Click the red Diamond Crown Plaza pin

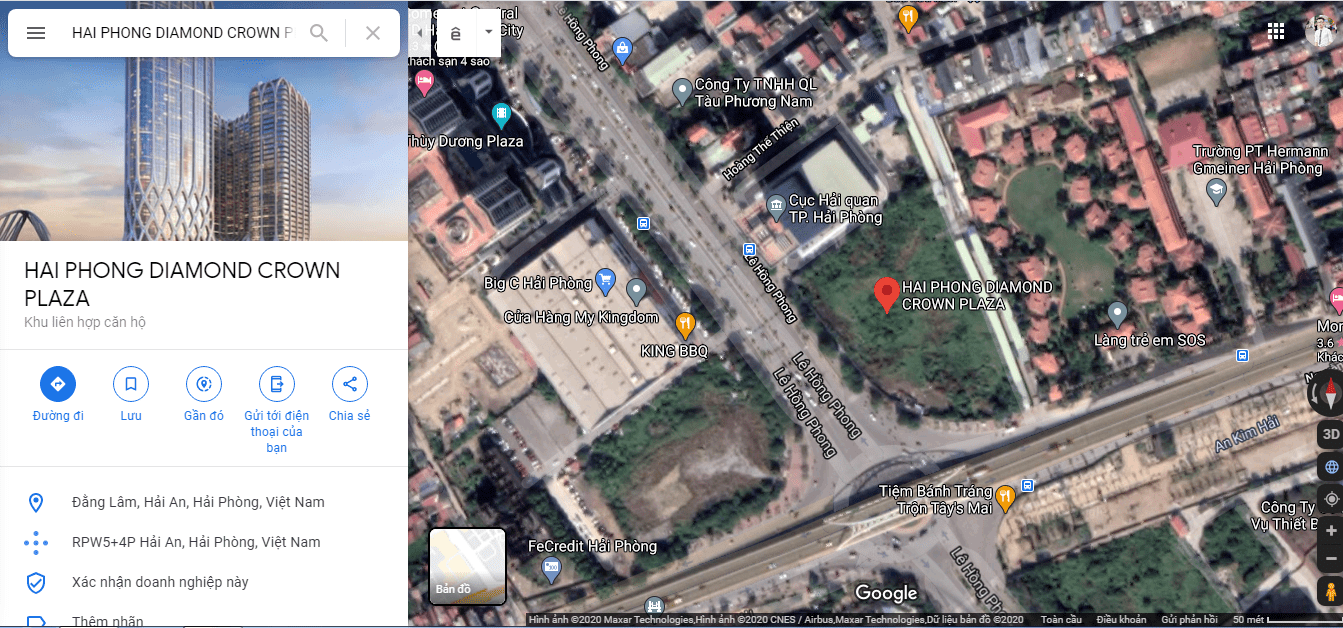886,295
